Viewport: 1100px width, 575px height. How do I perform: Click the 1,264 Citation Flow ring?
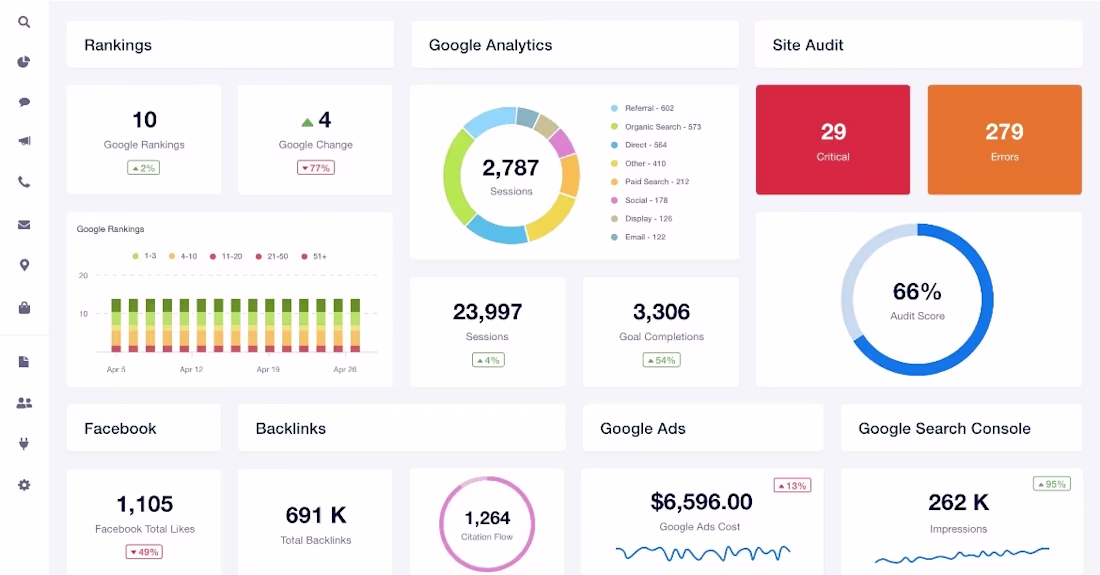coord(487,524)
